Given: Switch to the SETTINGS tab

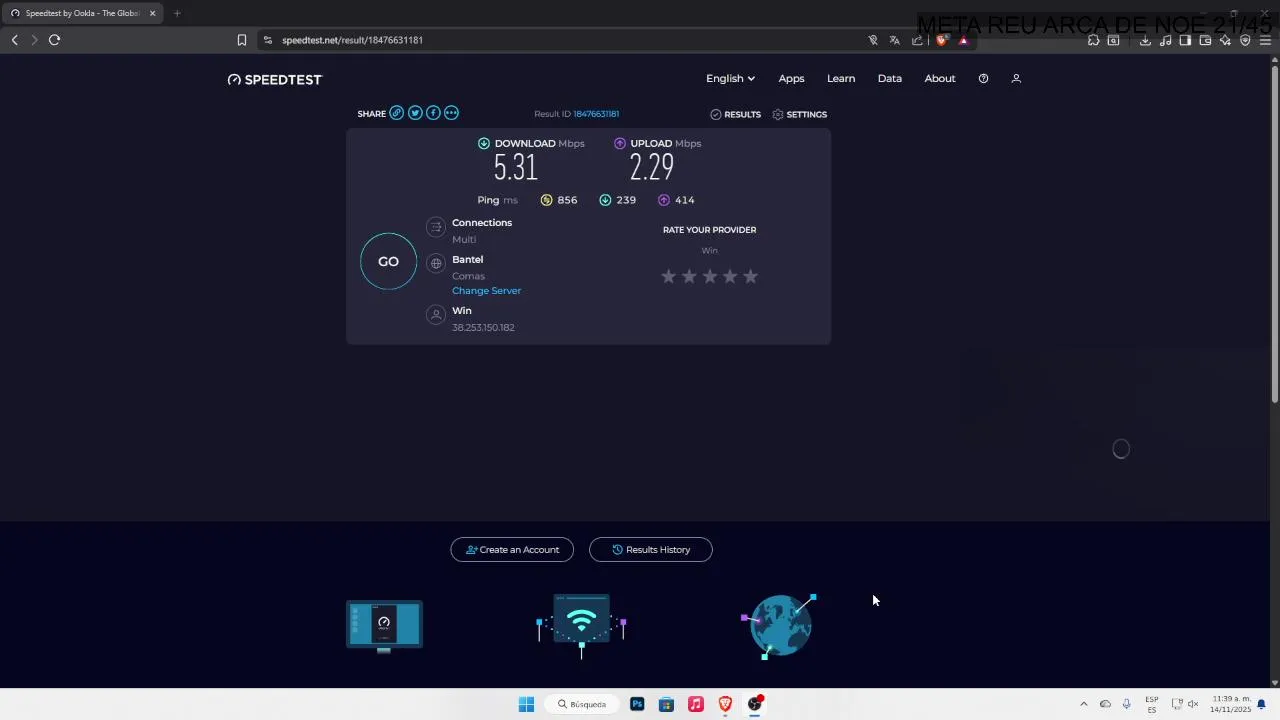Looking at the screenshot, I should pos(799,114).
